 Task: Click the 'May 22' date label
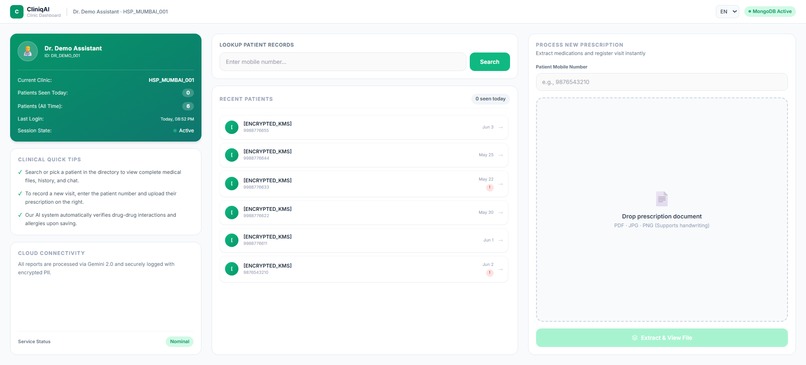[486, 179]
